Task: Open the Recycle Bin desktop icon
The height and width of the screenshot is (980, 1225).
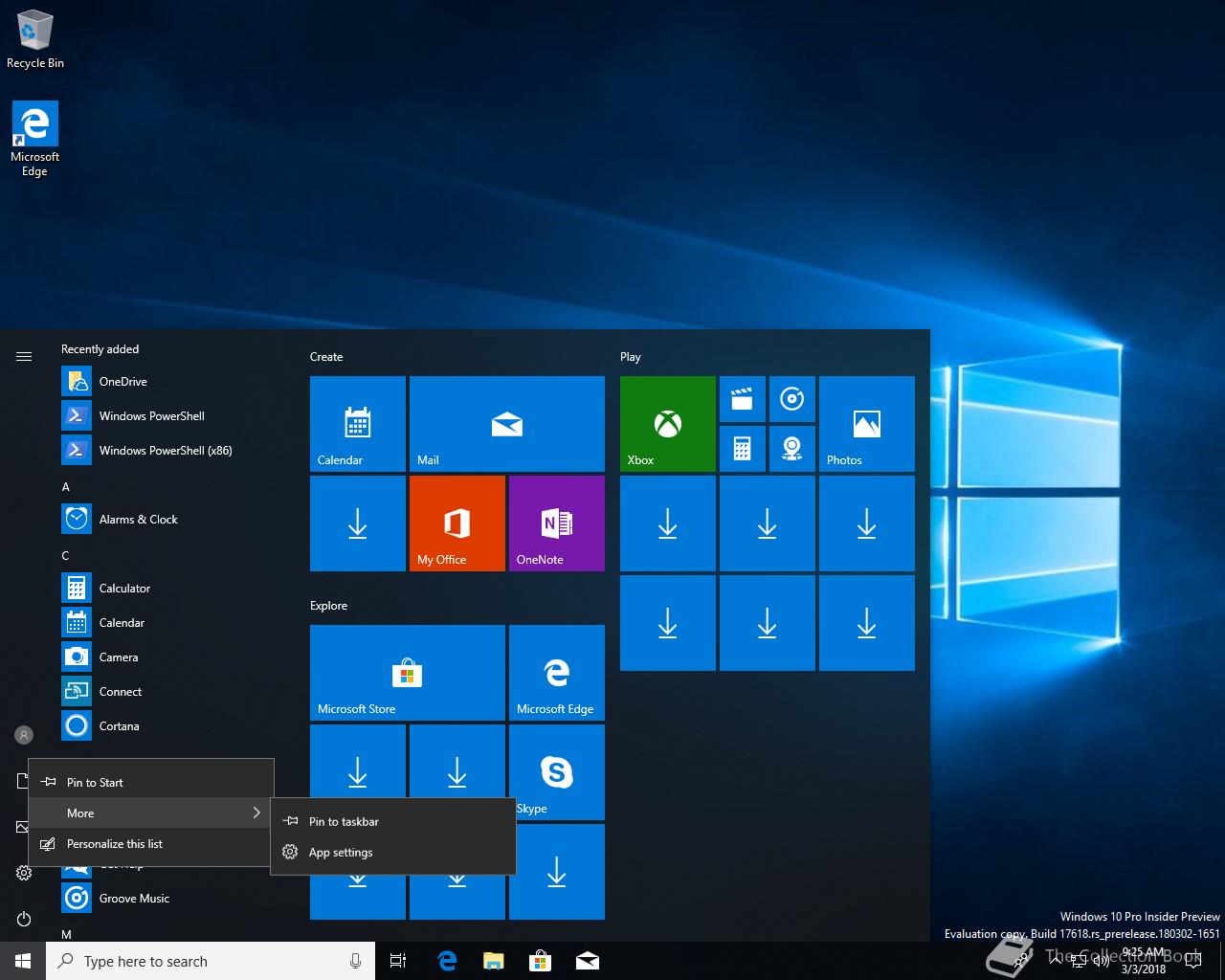Action: [x=35, y=40]
